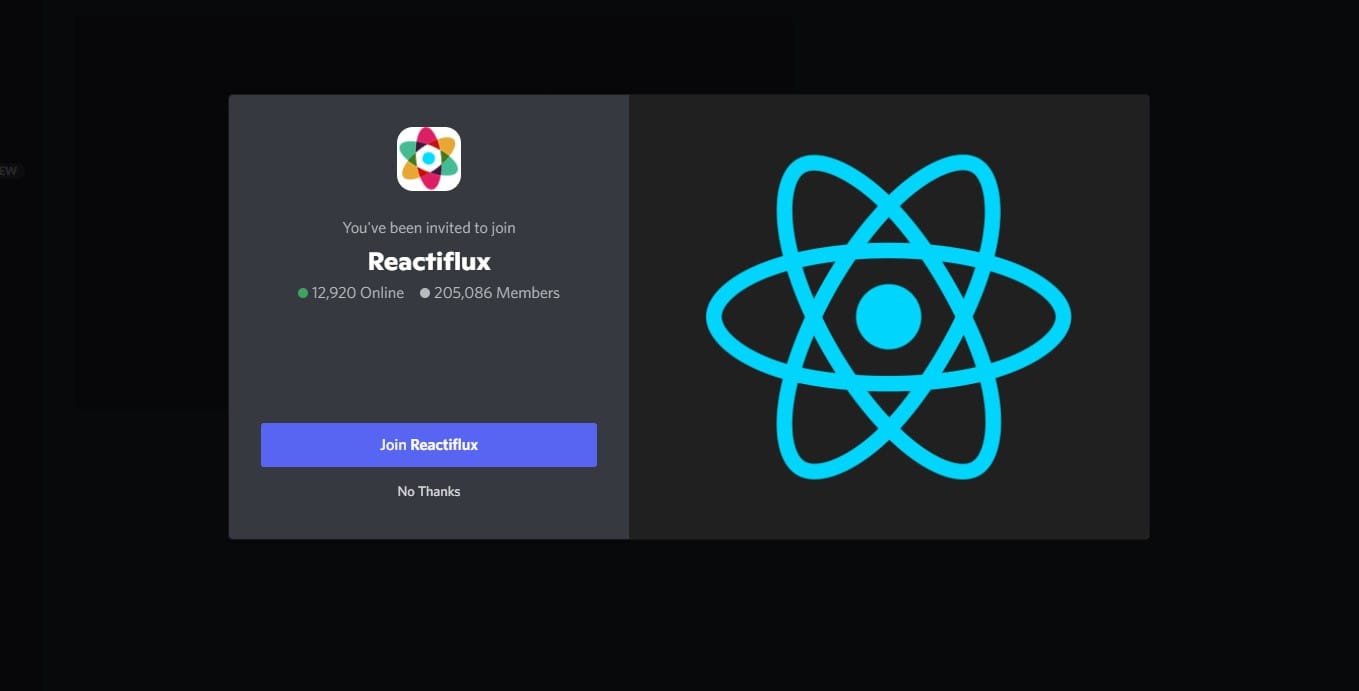Click the 205,086 Members counter

click(497, 292)
